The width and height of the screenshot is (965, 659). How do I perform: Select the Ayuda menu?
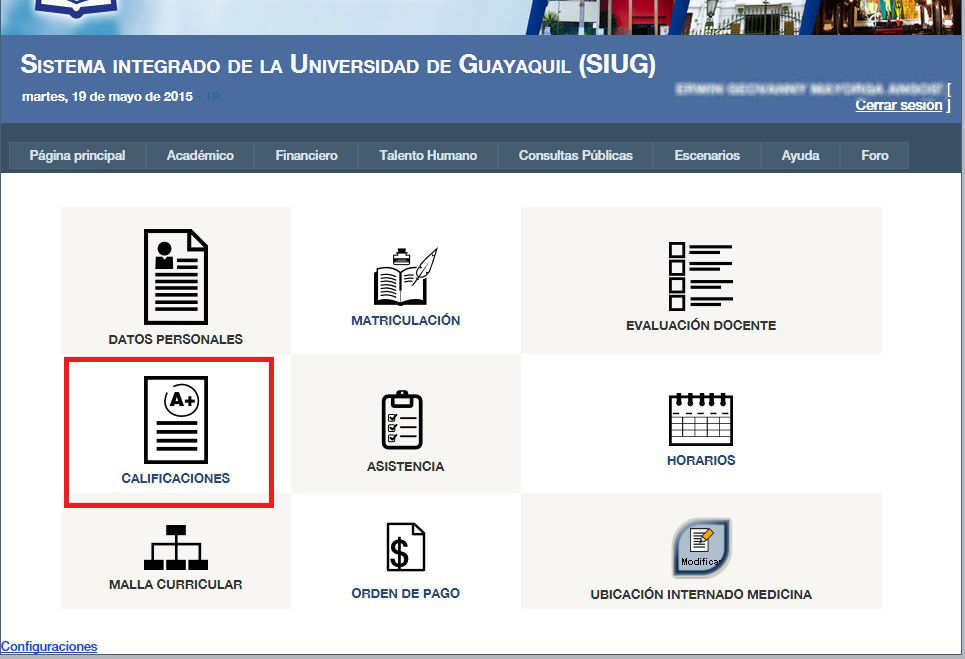pos(799,155)
